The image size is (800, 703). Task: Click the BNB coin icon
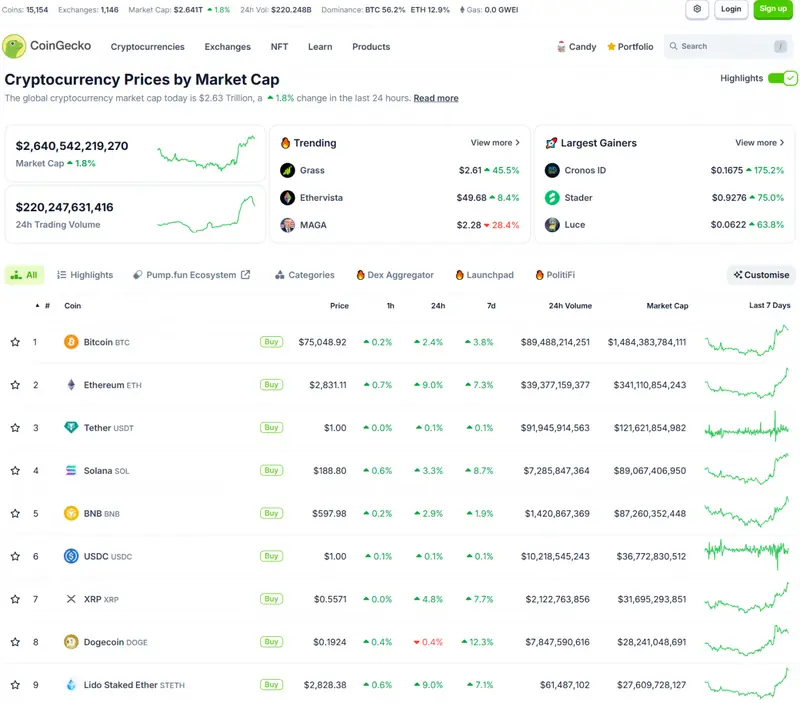coord(71,513)
